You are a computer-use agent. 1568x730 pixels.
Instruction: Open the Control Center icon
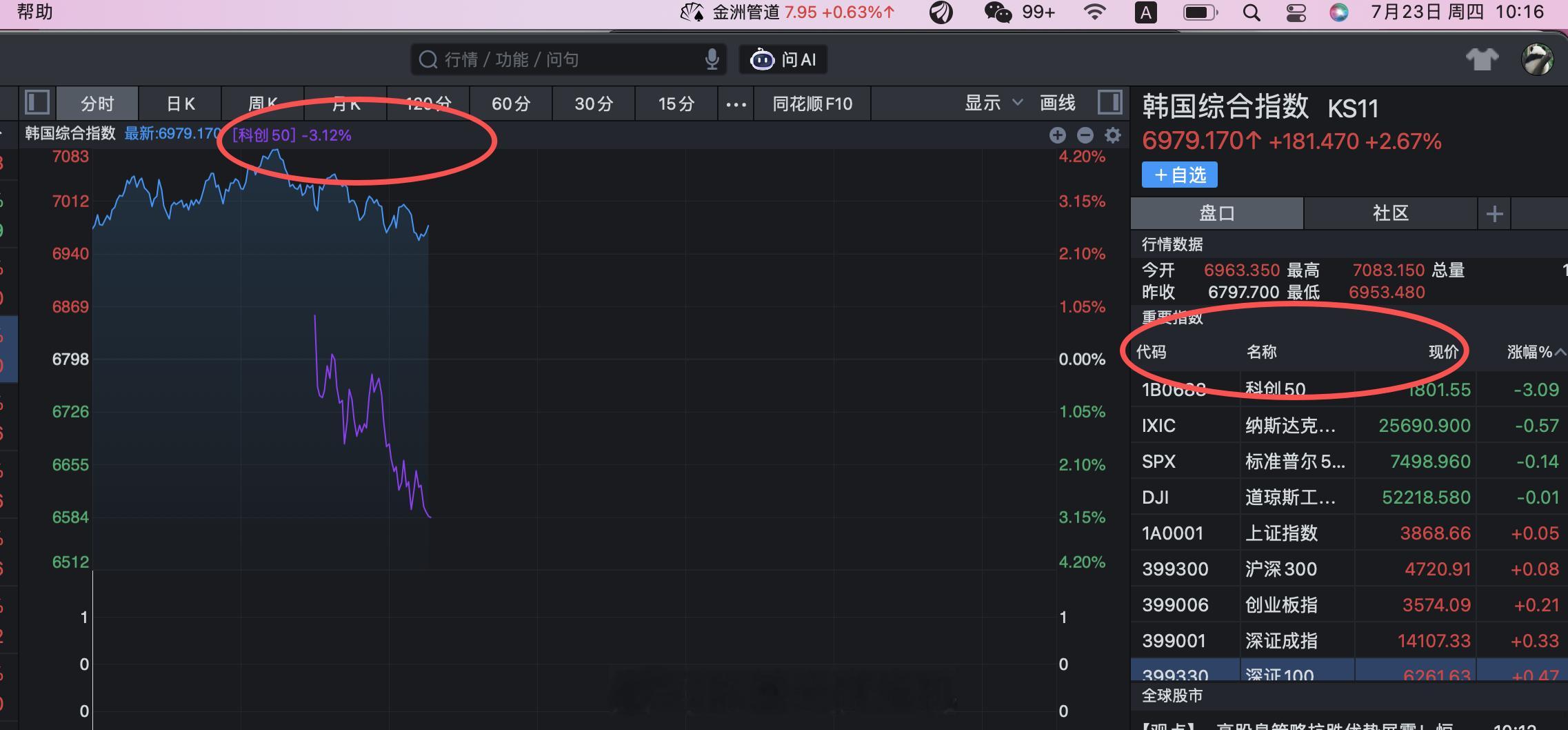click(1296, 12)
